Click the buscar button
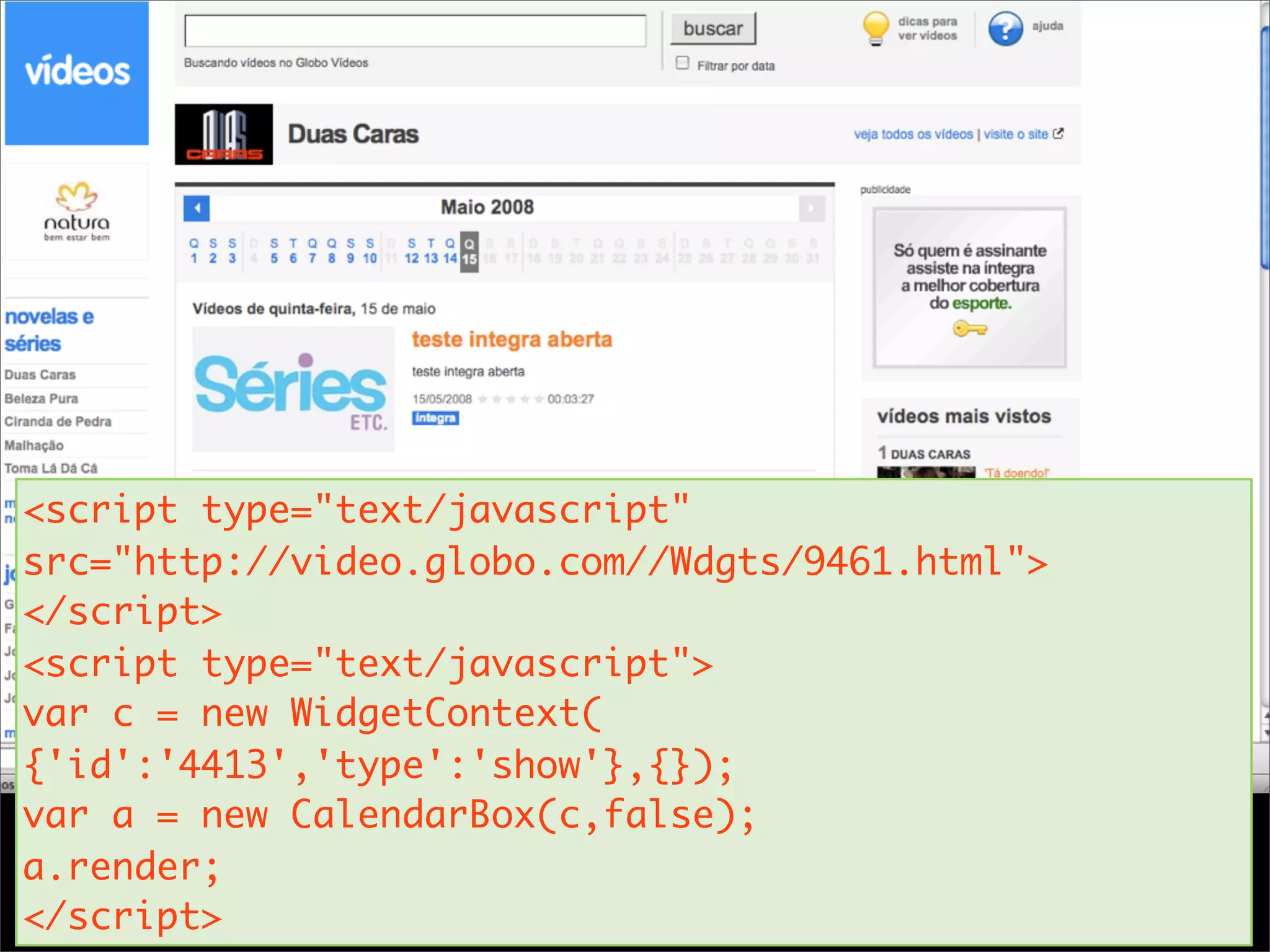The image size is (1270, 952). (x=713, y=29)
